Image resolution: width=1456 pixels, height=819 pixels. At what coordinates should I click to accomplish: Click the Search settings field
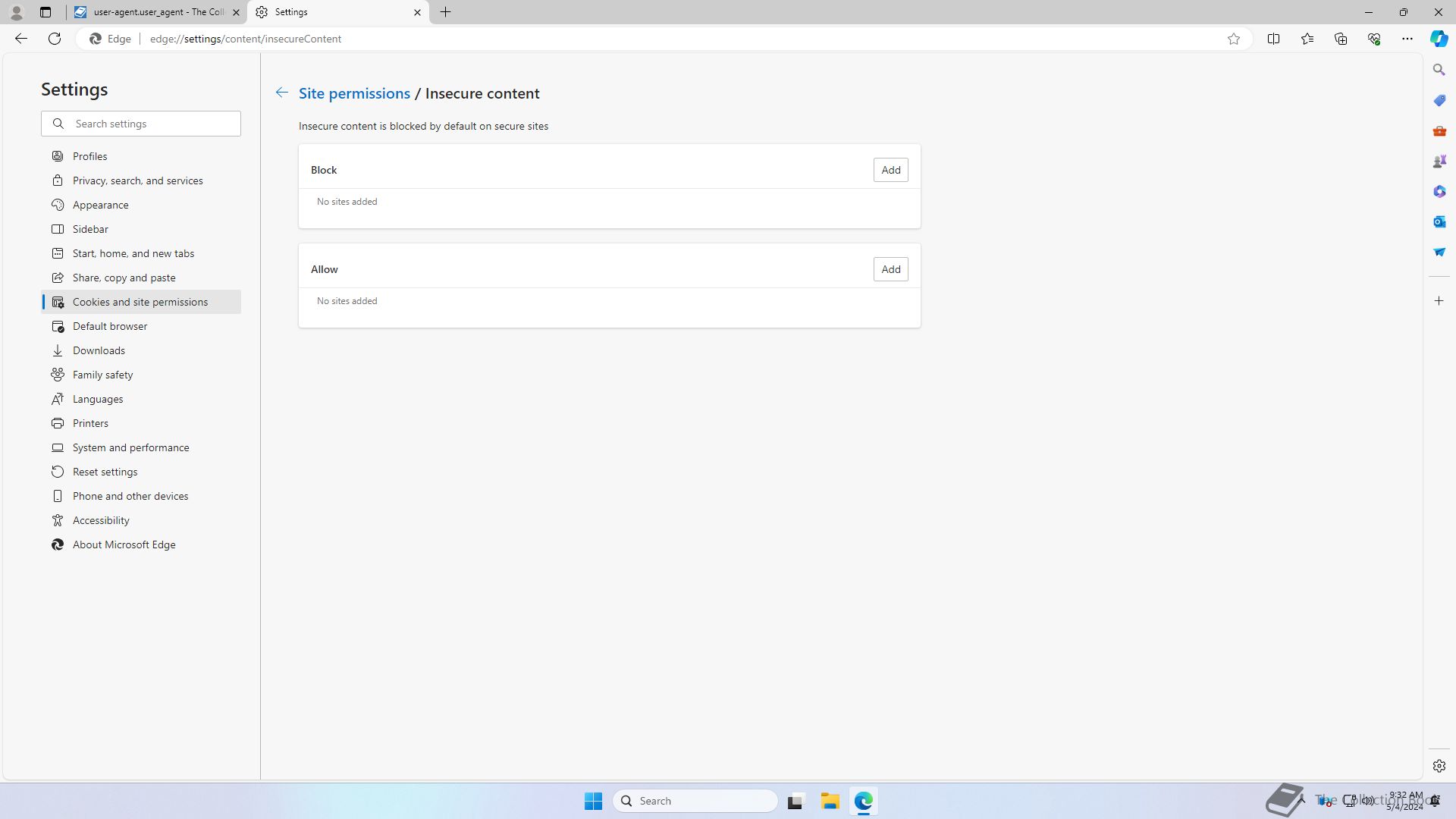pos(152,124)
